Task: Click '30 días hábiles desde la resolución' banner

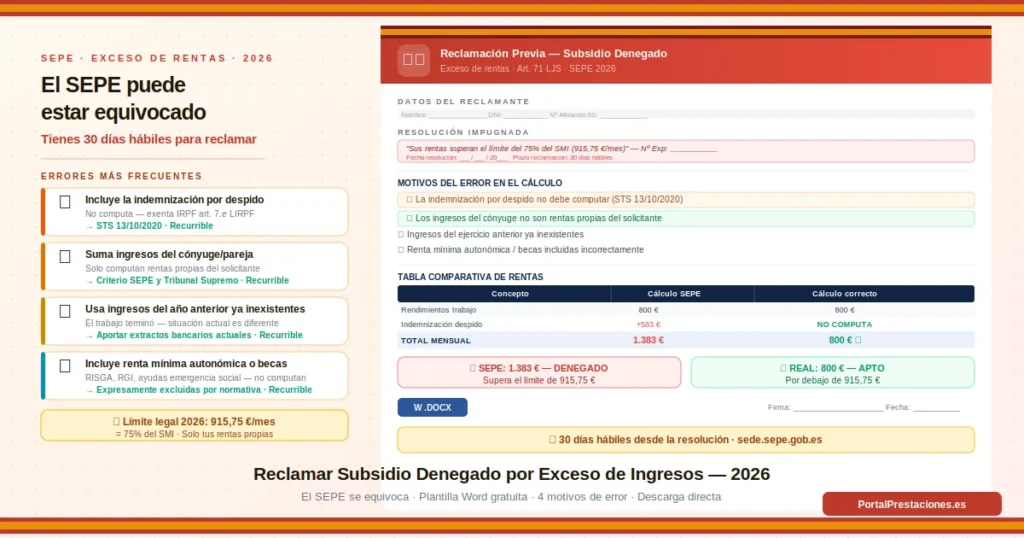Action: 686,440
